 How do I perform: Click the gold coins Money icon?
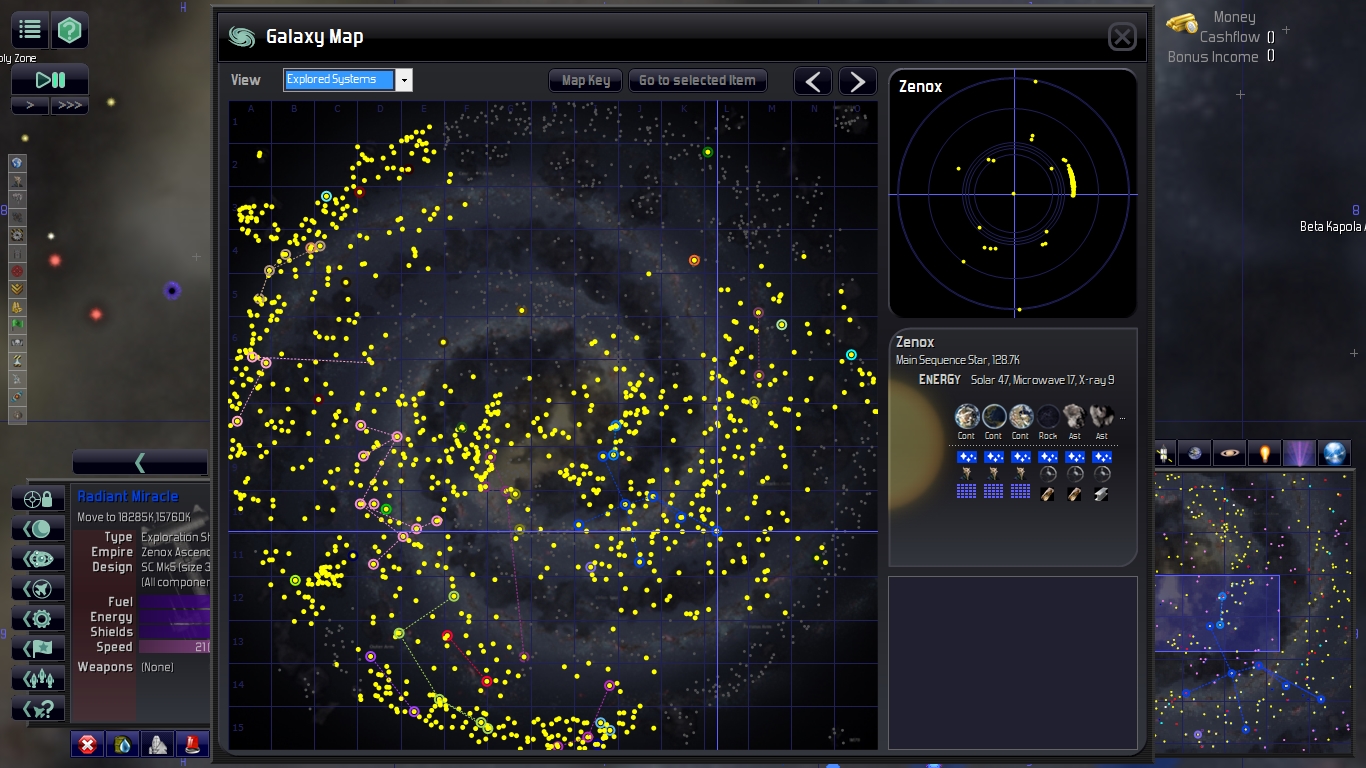[1183, 22]
